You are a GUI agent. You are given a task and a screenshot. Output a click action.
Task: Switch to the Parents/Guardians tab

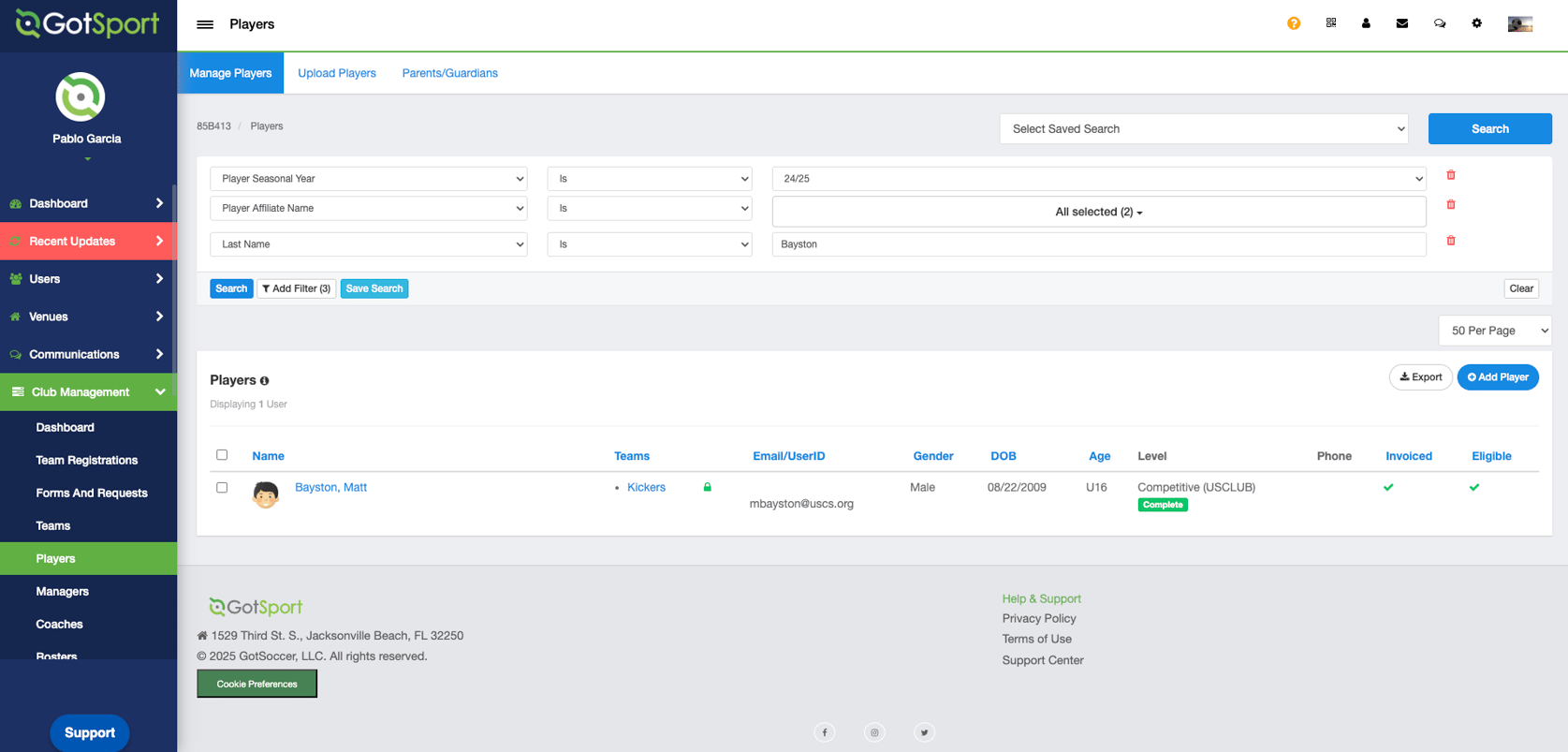450,73
